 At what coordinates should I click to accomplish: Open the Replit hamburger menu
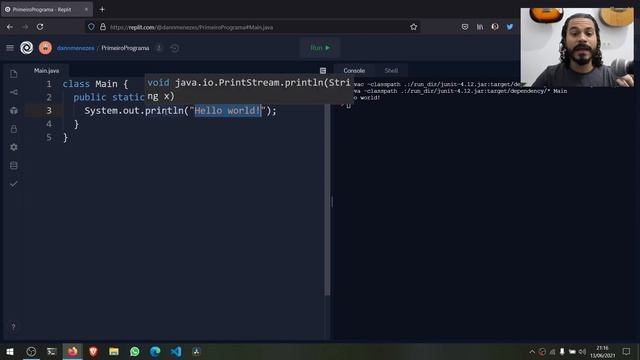tap(10, 48)
